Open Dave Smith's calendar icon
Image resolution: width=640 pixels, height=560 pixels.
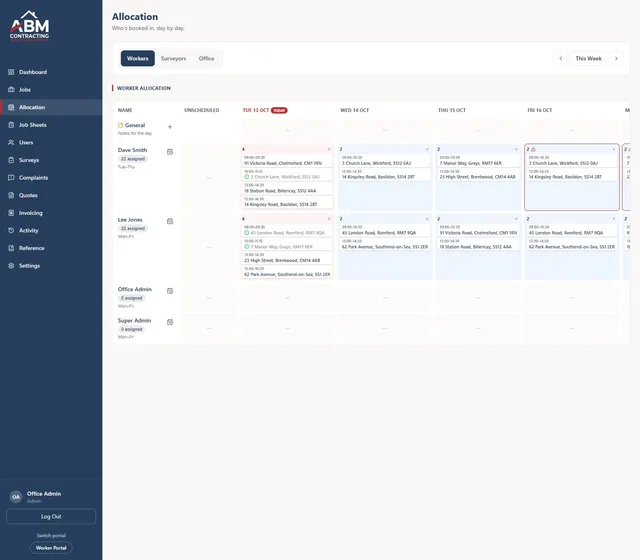pos(170,152)
